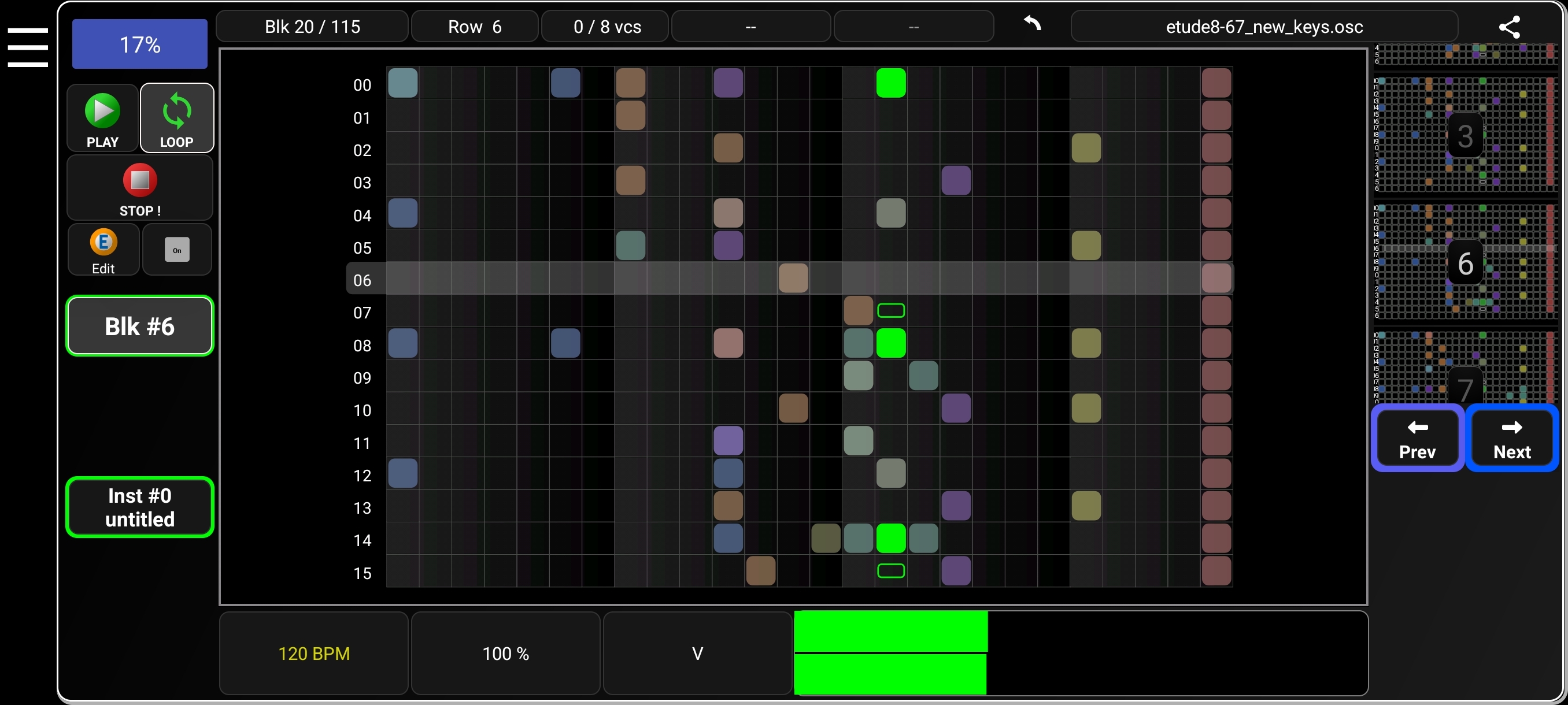Toggle the outlined empty cell on row 07
This screenshot has height=705, width=1568.
891,310
